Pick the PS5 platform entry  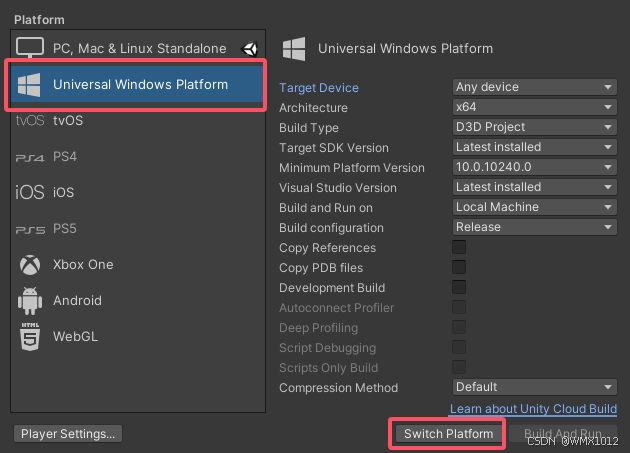pyautogui.click(x=138, y=229)
